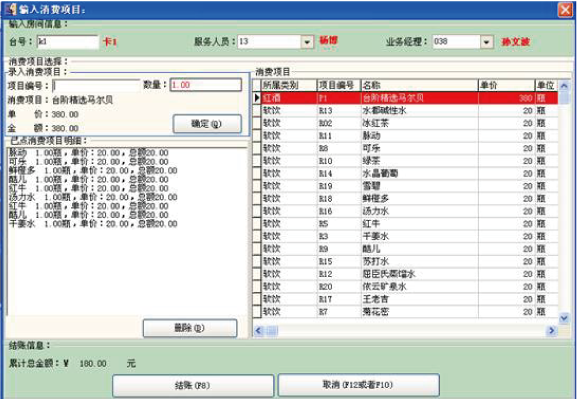Click the 名称 column header
This screenshot has width=577, height=399.
click(420, 85)
